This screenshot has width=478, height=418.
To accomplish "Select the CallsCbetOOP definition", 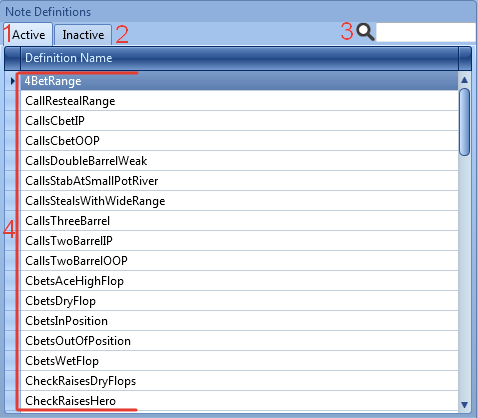I will (x=239, y=141).
